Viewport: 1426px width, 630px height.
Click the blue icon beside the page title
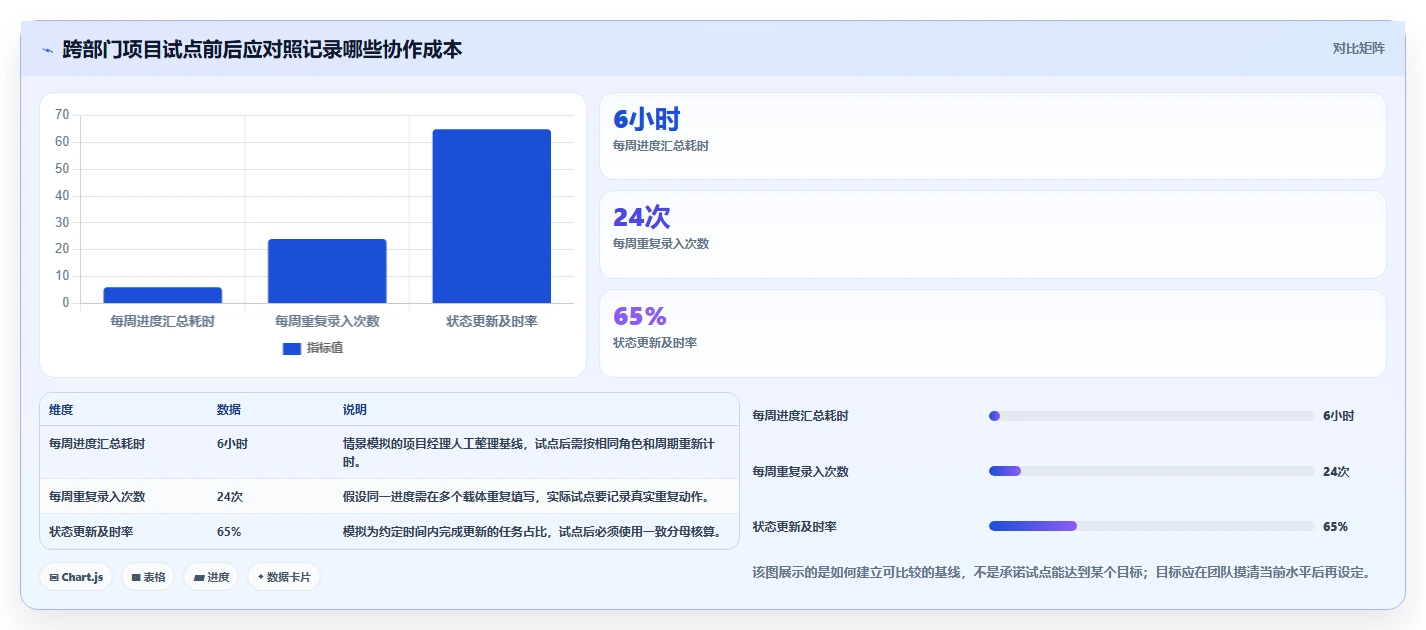(47, 50)
